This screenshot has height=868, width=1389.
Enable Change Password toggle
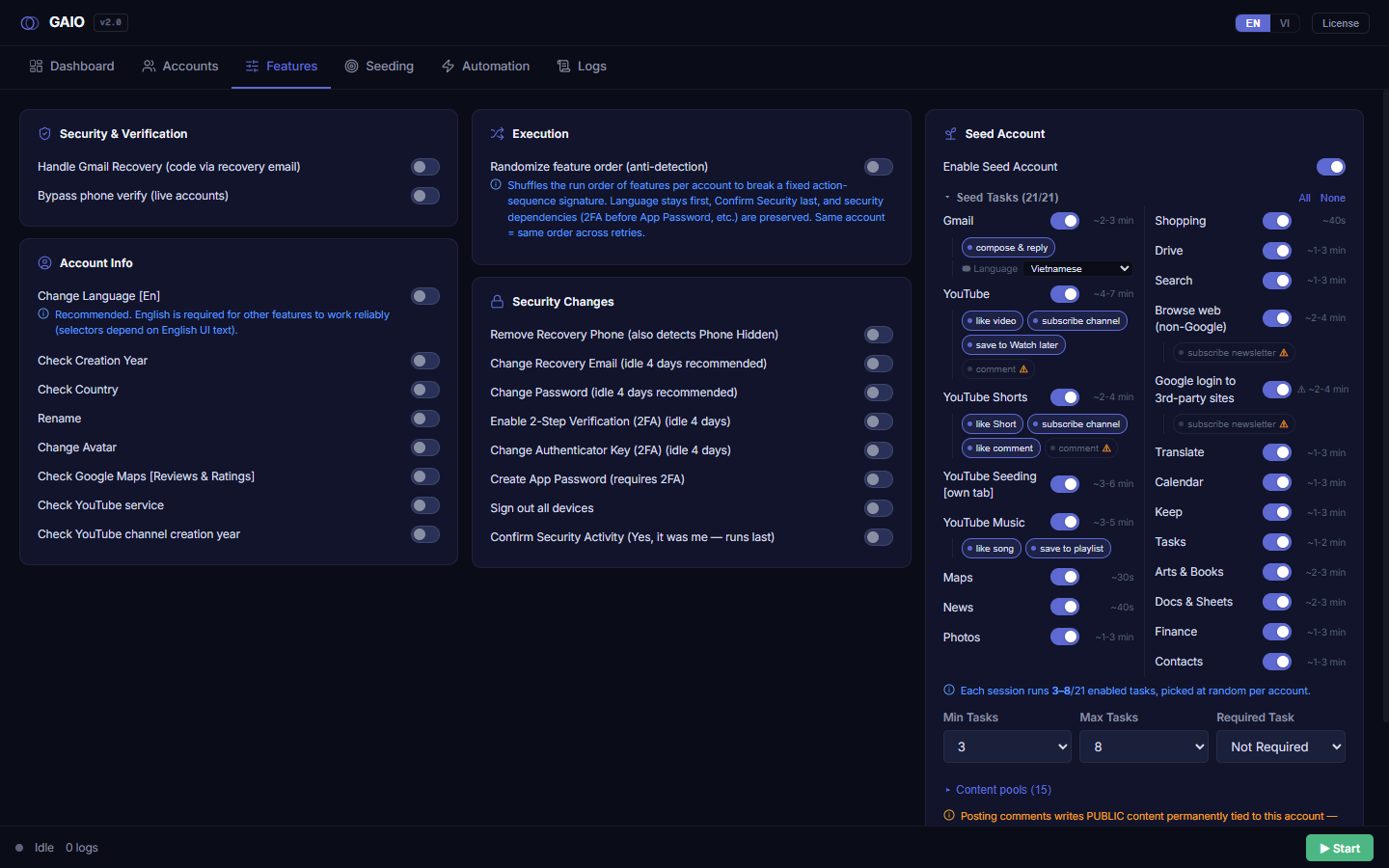coord(879,393)
